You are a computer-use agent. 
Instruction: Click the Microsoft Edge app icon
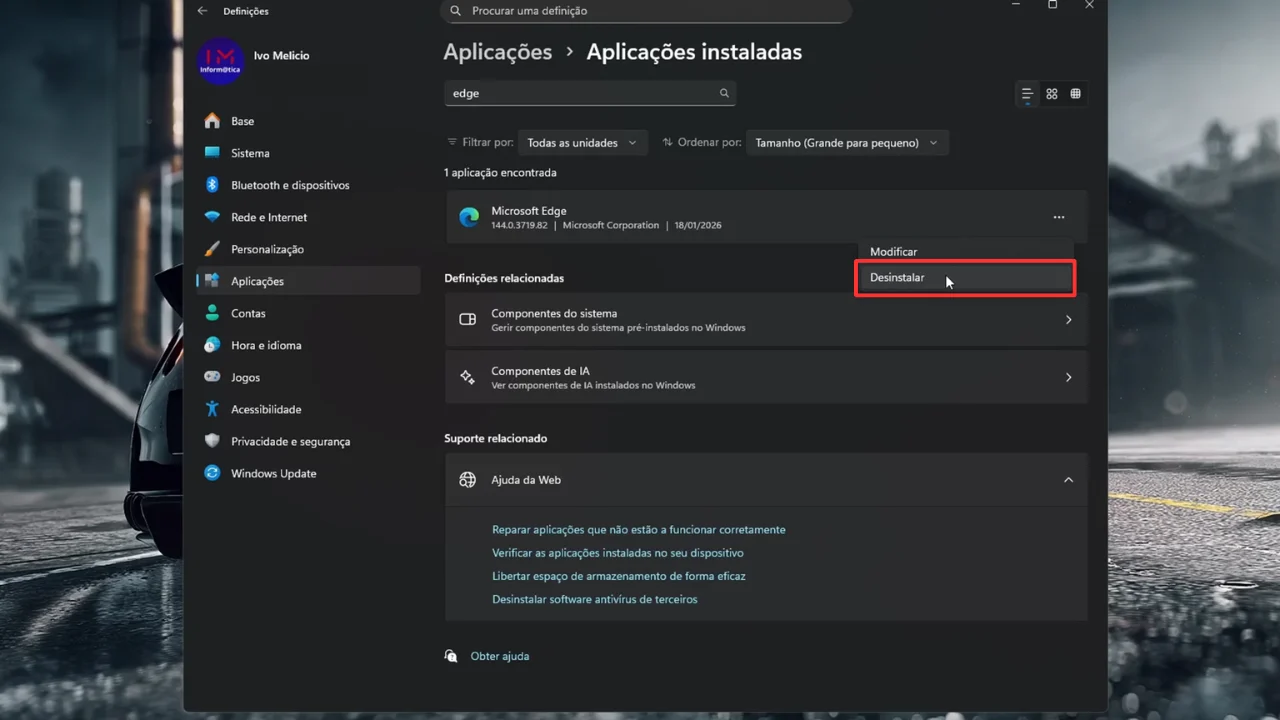click(468, 218)
